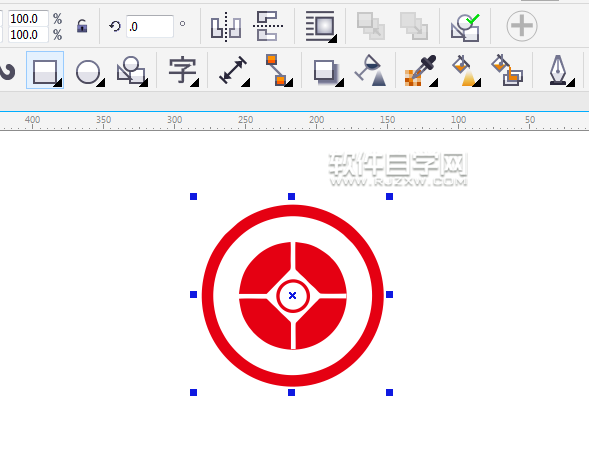Screen dimensions: 589x457
Task: Click the top scale percentage field
Action: coord(28,18)
